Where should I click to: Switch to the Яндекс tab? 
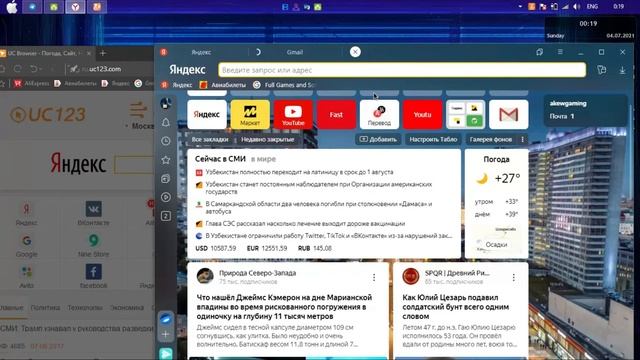click(201, 52)
